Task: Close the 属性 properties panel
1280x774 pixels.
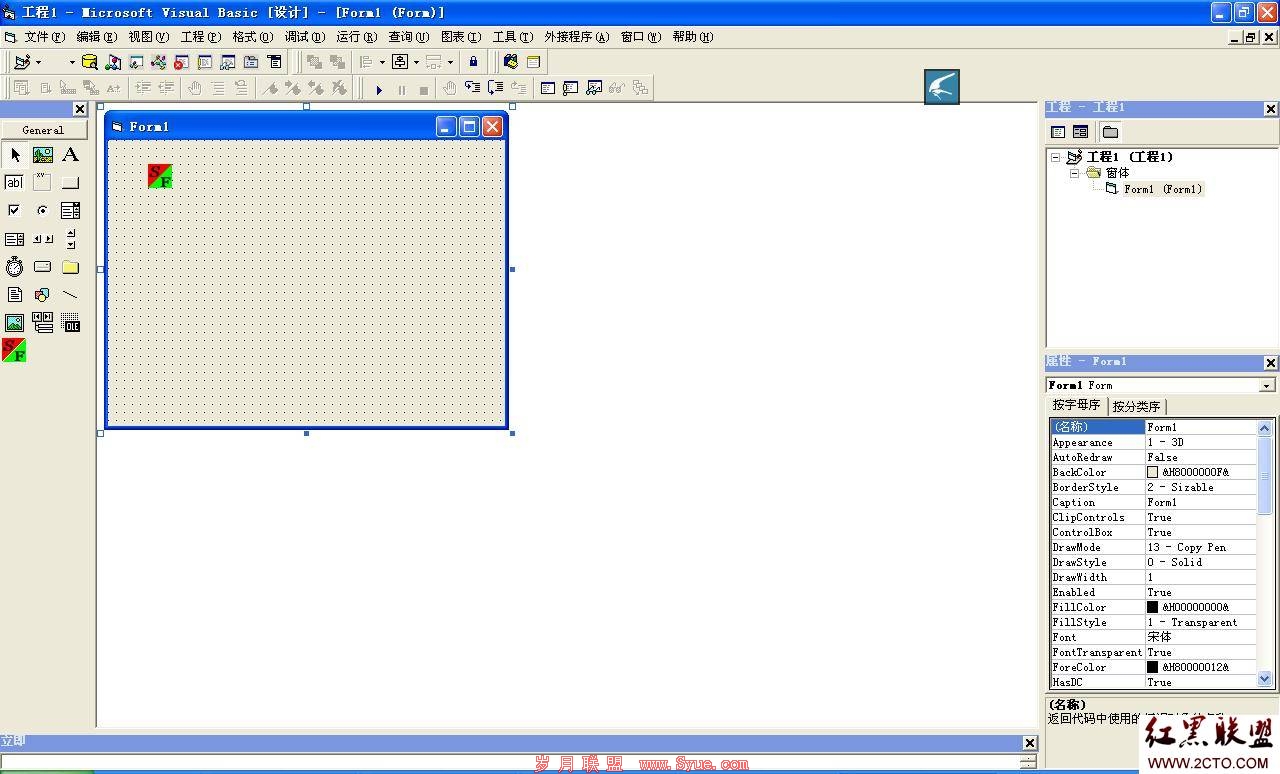Action: pyautogui.click(x=1271, y=363)
